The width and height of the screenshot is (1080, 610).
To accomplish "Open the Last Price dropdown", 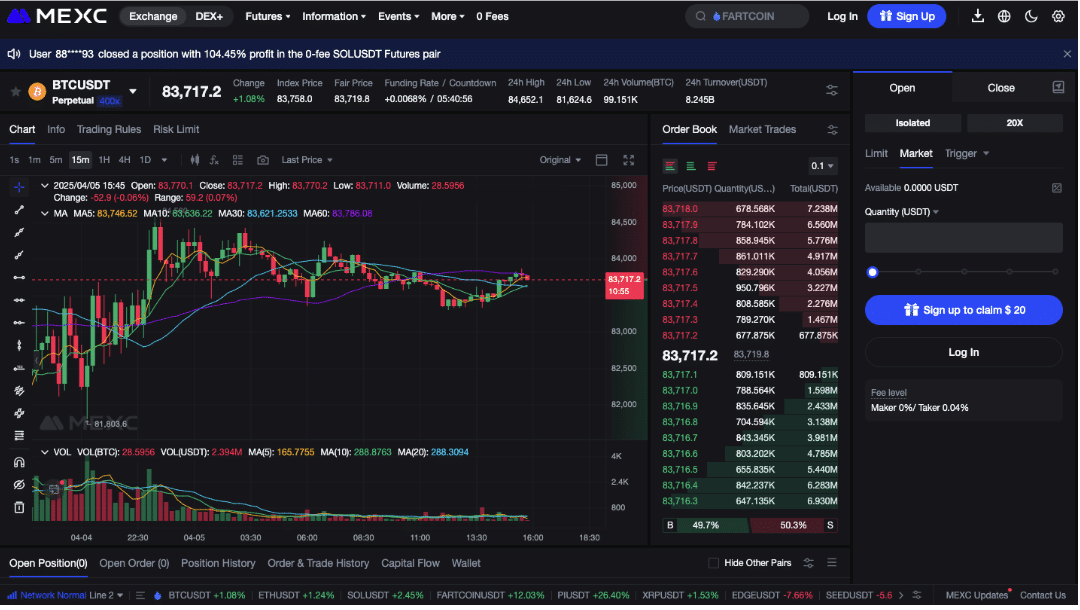I will (x=307, y=160).
